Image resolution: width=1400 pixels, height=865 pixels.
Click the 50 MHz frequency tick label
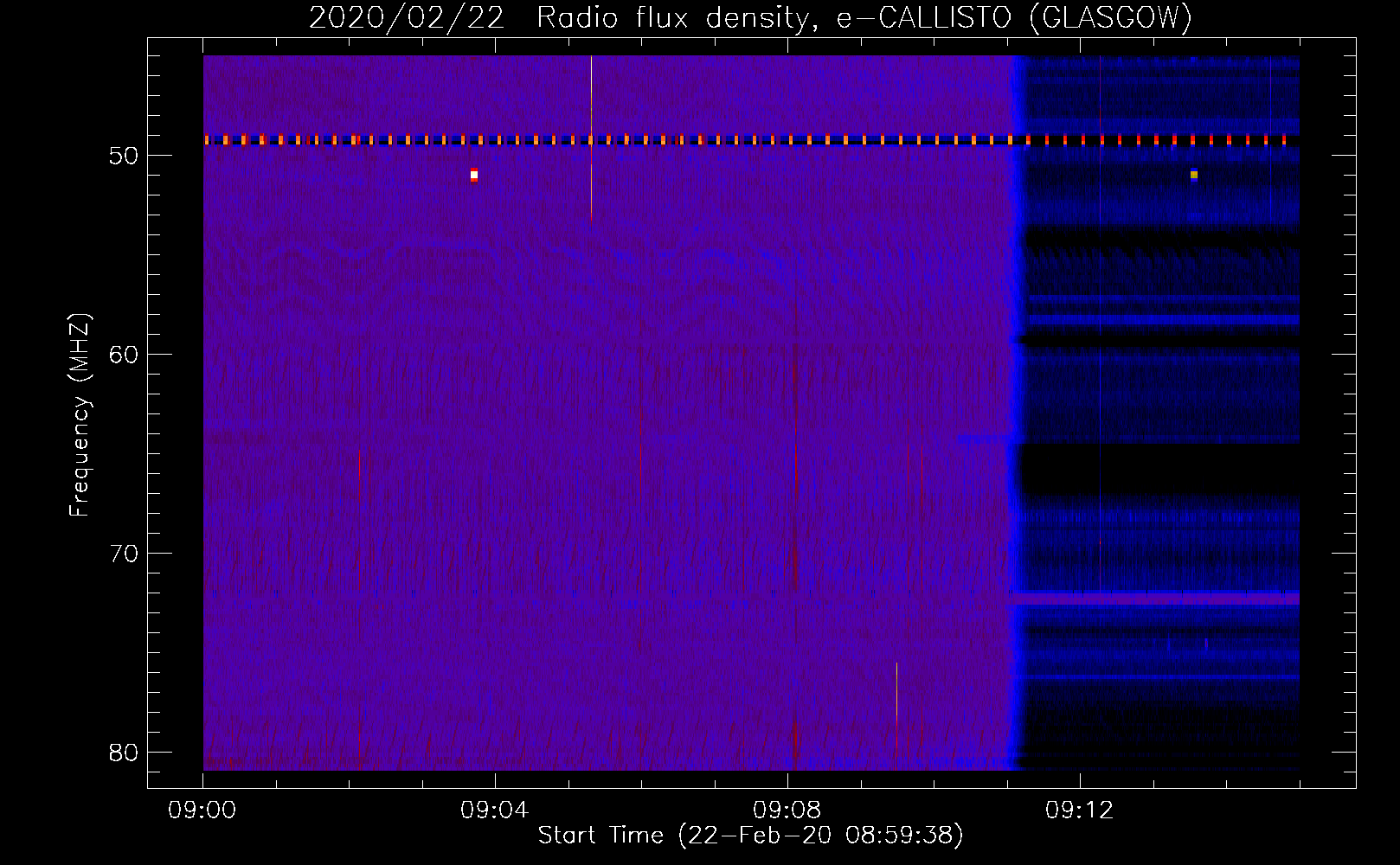[122, 156]
